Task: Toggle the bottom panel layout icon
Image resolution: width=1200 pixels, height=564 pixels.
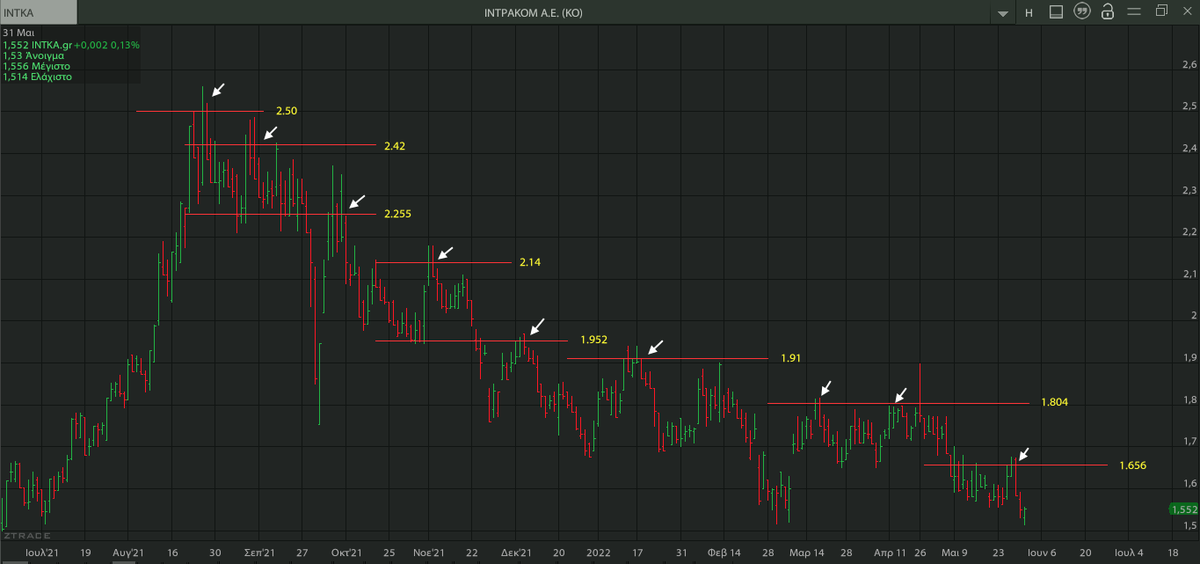Action: coord(1057,12)
